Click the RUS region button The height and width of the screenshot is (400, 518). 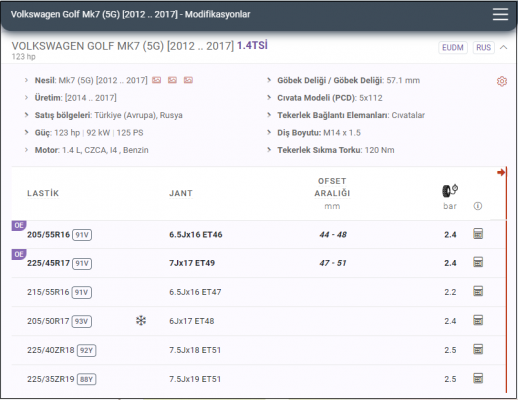[x=483, y=47]
